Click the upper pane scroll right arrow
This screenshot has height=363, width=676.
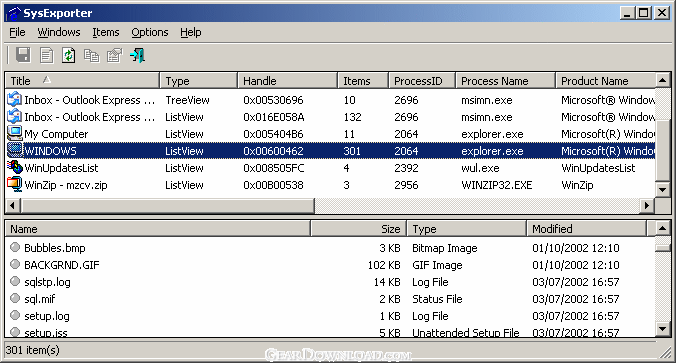(x=647, y=205)
